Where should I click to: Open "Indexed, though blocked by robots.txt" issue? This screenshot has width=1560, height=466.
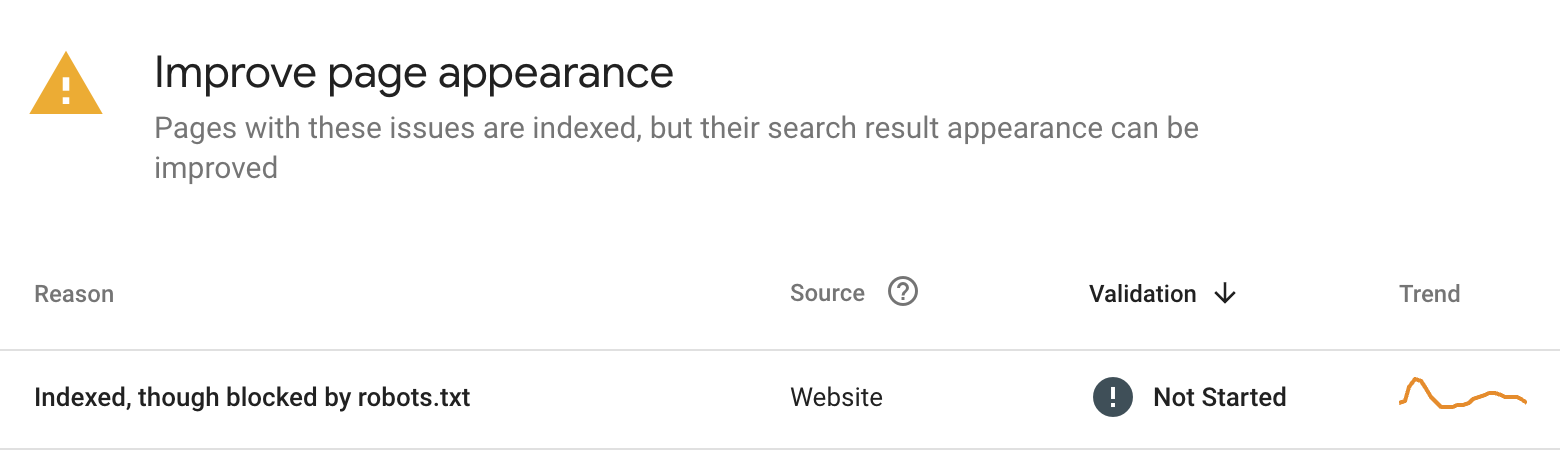coord(252,398)
